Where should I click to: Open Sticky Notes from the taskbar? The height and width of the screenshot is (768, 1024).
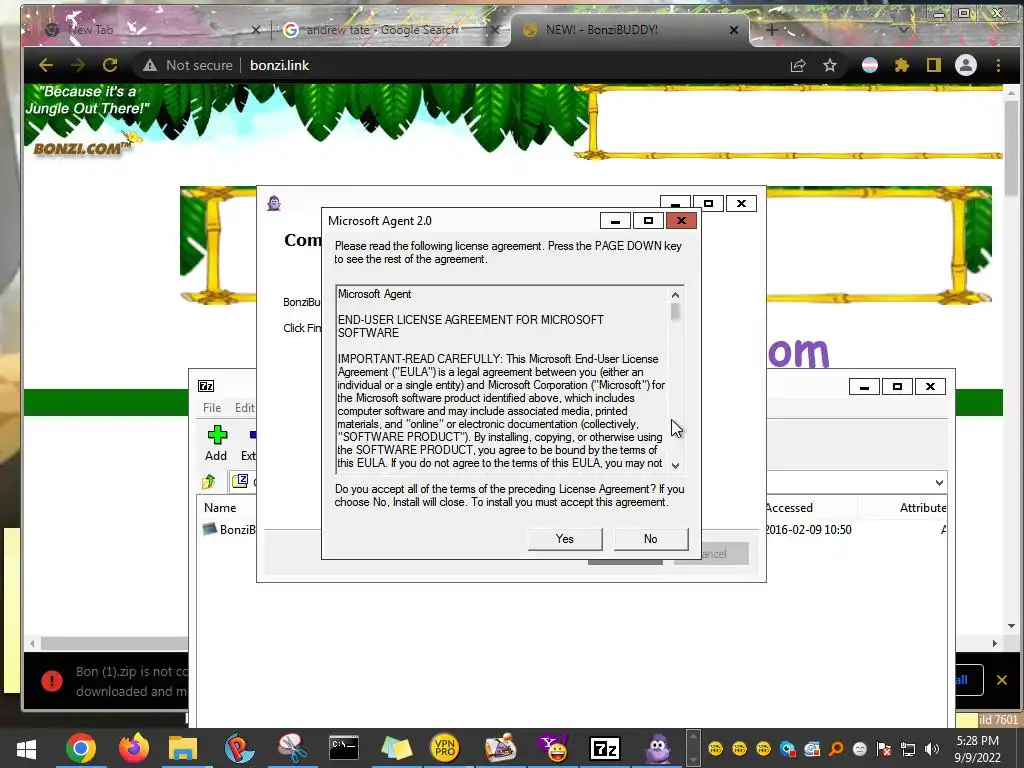coord(396,748)
